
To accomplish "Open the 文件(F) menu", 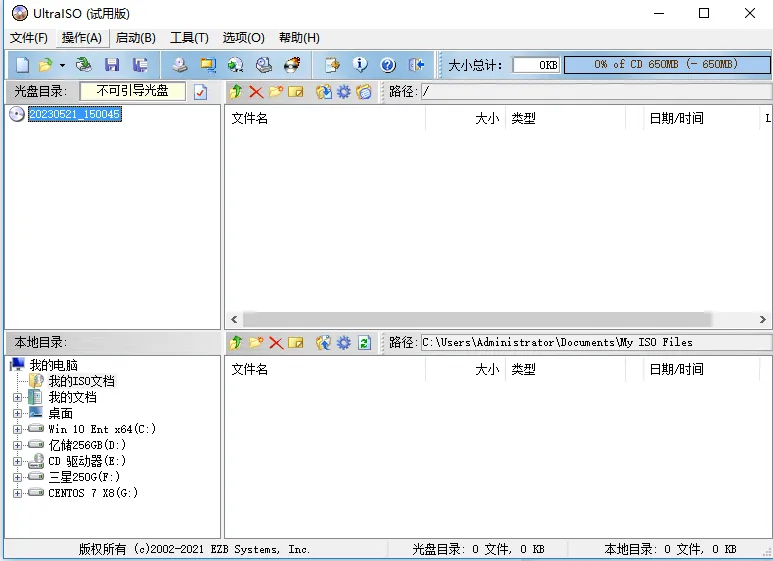I will coord(29,38).
